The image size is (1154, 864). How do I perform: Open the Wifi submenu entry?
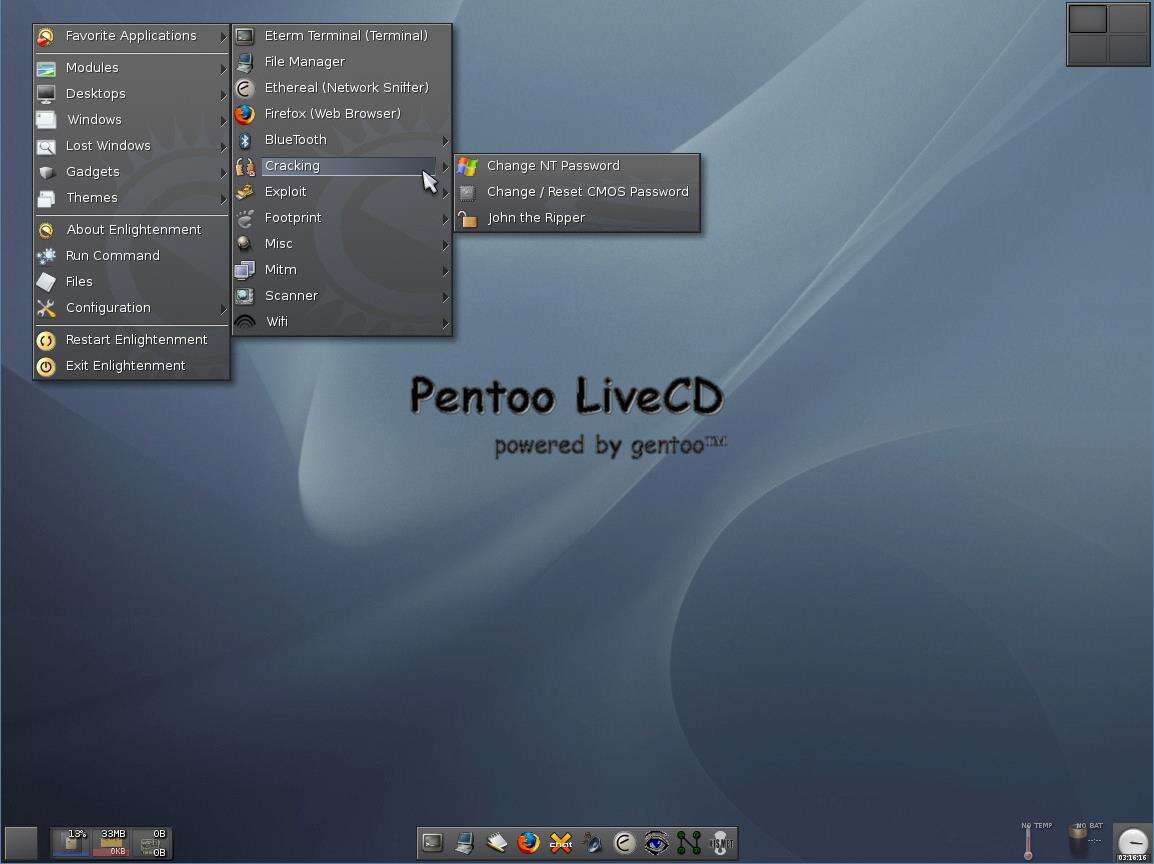[342, 322]
